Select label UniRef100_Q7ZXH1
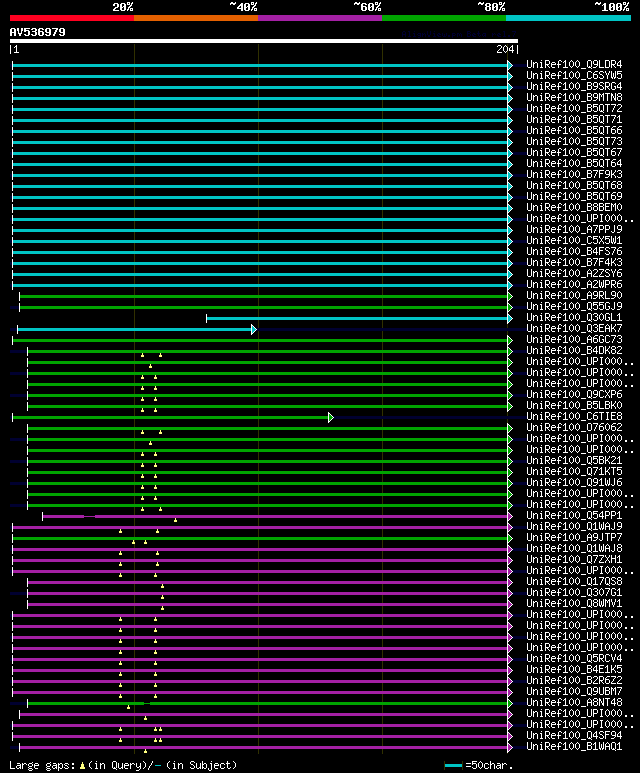Viewport: 640px width, 773px height. coord(574,560)
